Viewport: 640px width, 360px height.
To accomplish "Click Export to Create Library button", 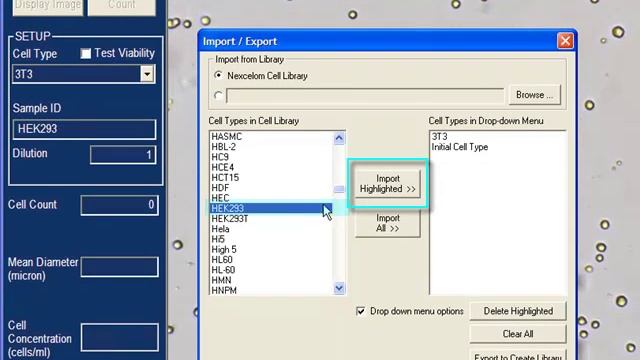I will (x=518, y=355).
